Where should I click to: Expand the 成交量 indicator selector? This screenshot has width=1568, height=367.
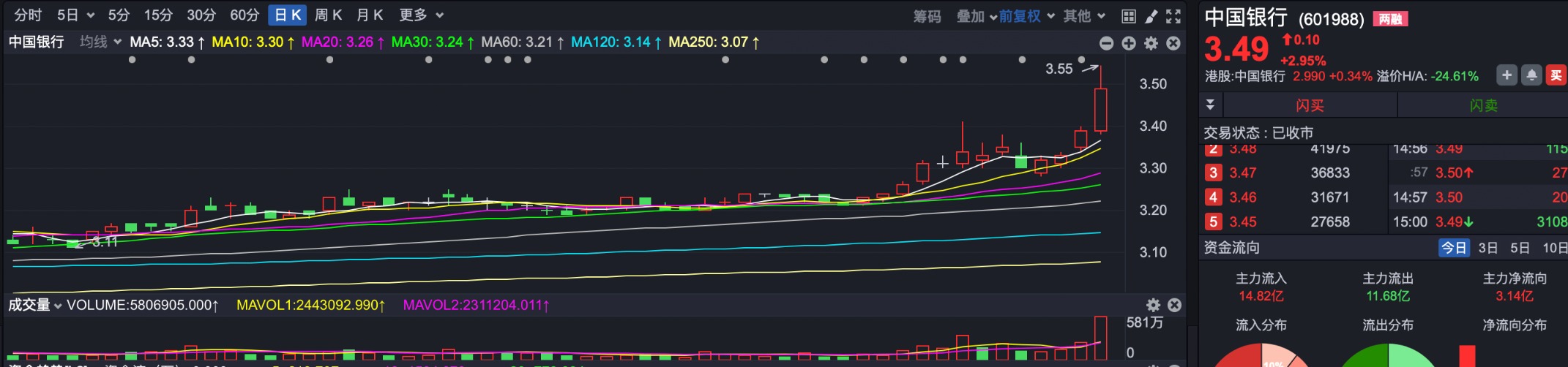click(x=34, y=305)
